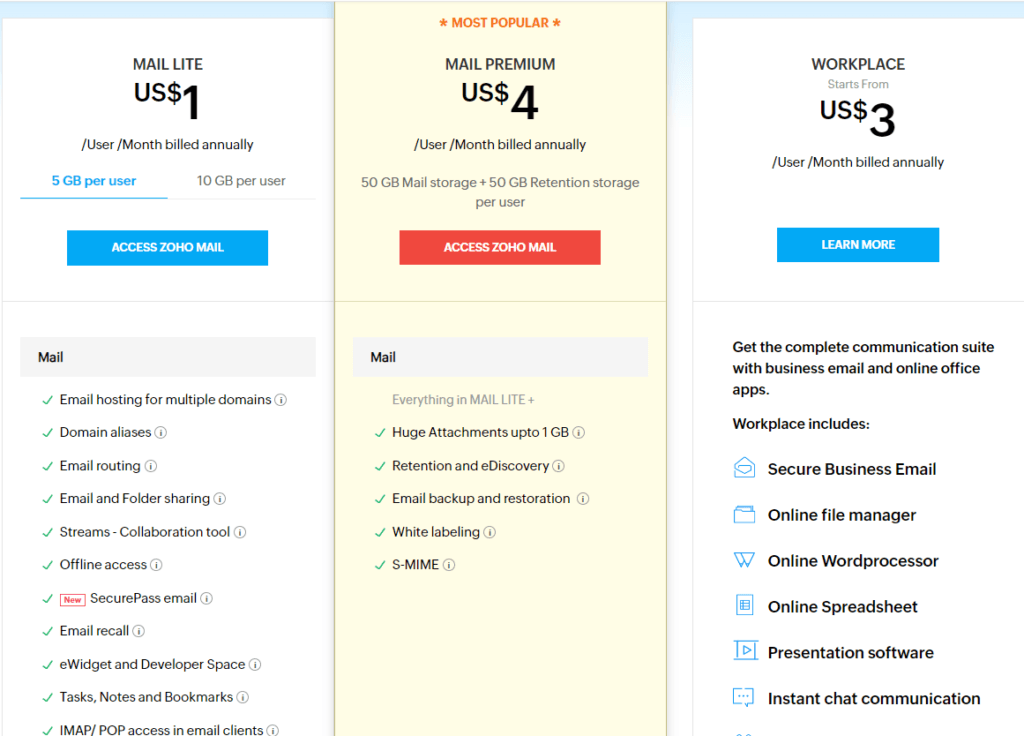The image size is (1024, 736).
Task: Click the Secure Business Email envelope icon
Action: tap(744, 468)
